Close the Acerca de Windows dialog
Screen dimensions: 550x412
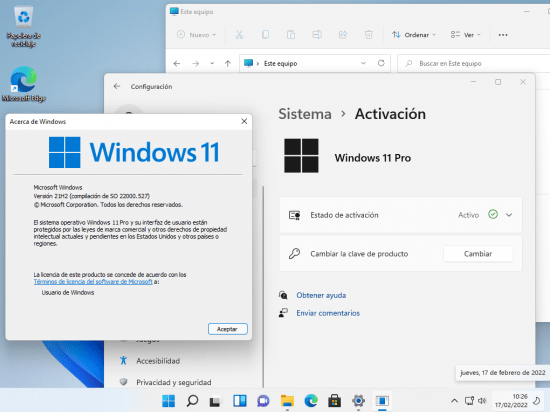tap(244, 121)
